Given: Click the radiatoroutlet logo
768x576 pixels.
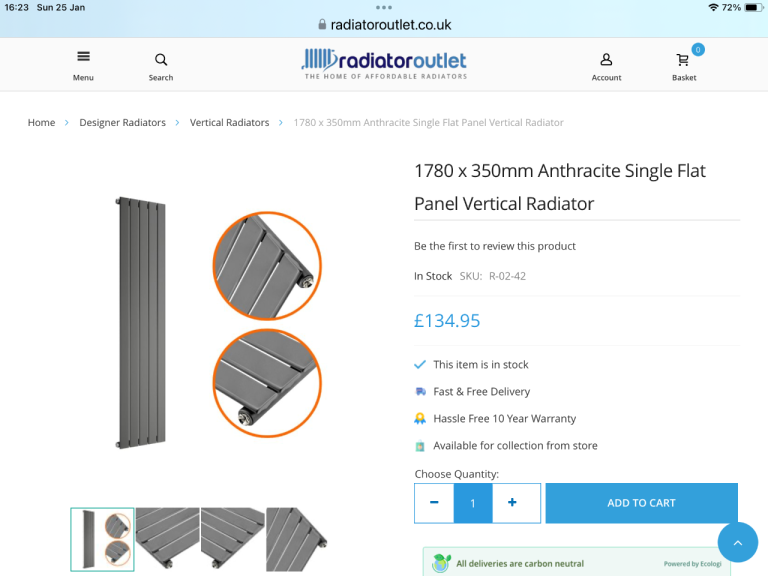Looking at the screenshot, I should pos(385,64).
